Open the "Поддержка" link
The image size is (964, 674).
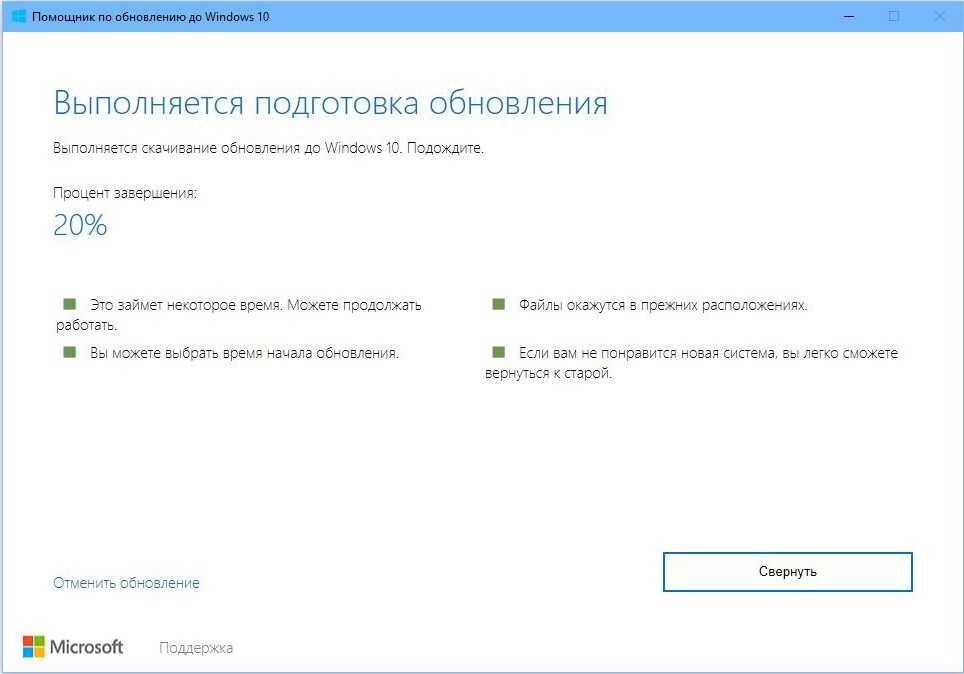coord(196,648)
